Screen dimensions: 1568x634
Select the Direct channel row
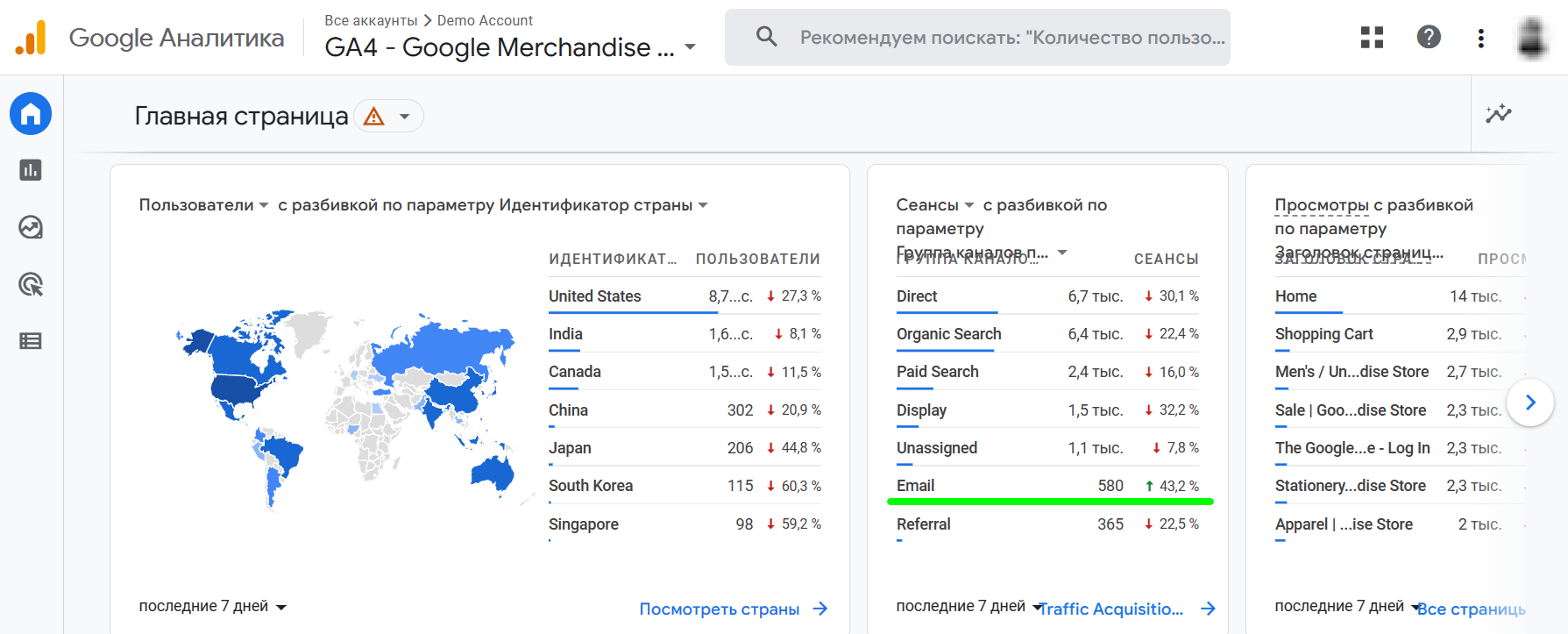coord(1047,296)
